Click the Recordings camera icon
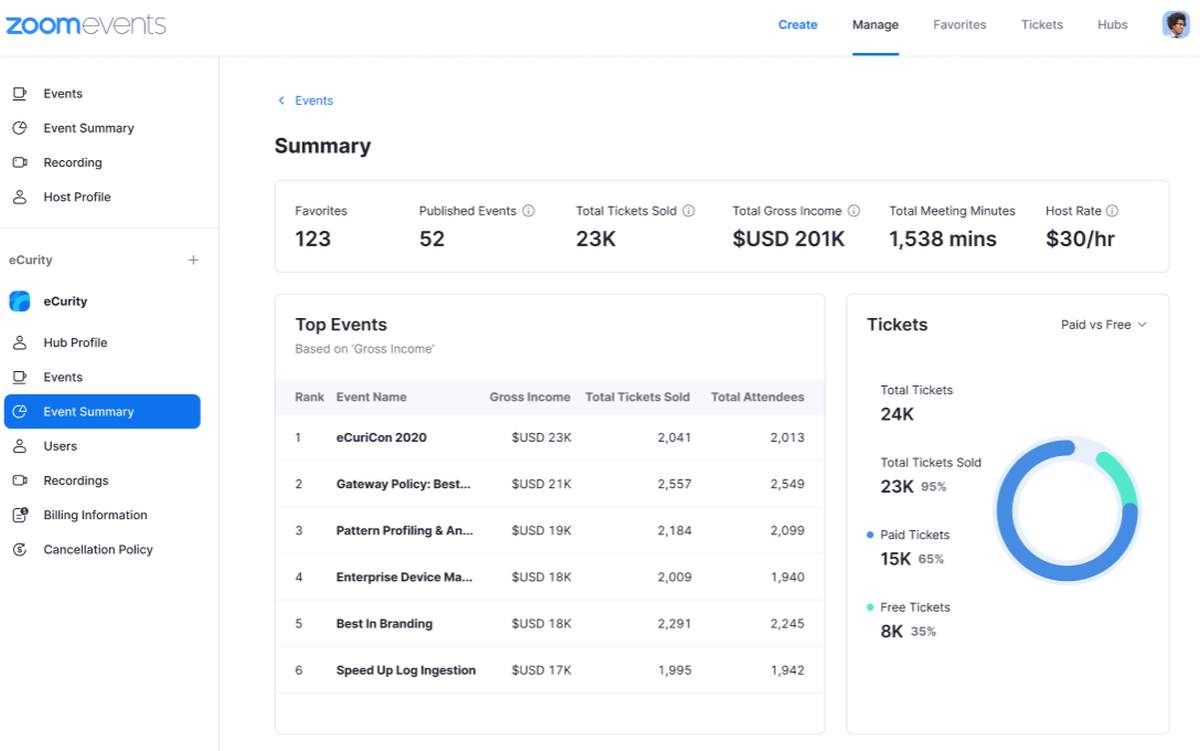 point(19,481)
